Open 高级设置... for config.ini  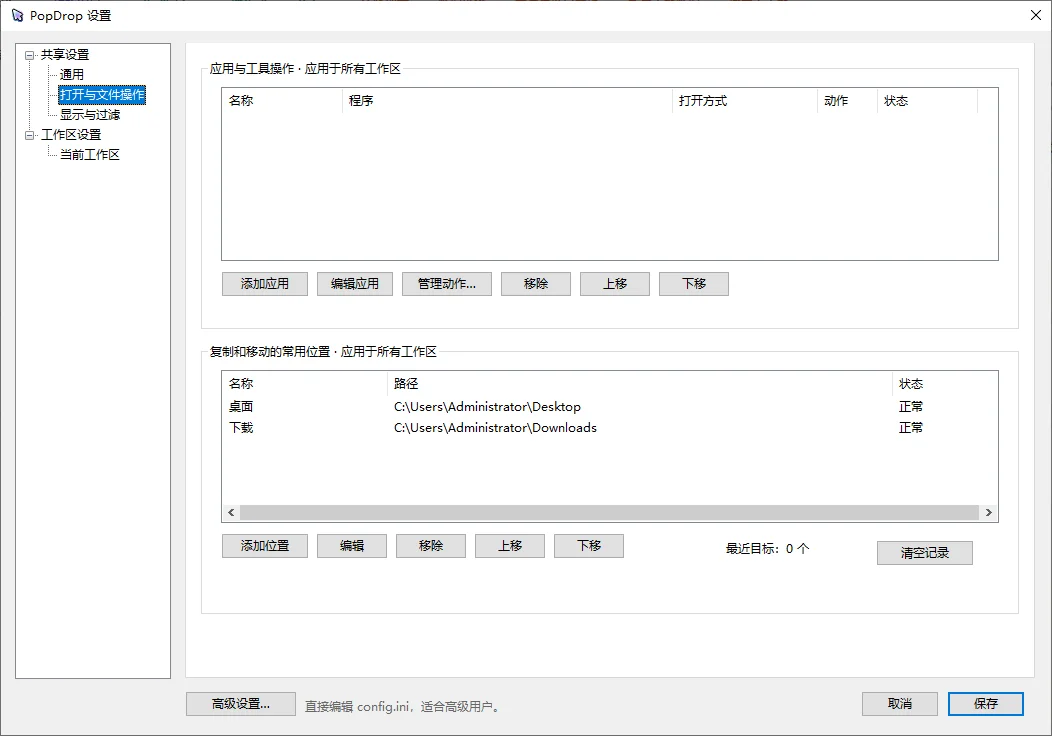[x=241, y=704]
